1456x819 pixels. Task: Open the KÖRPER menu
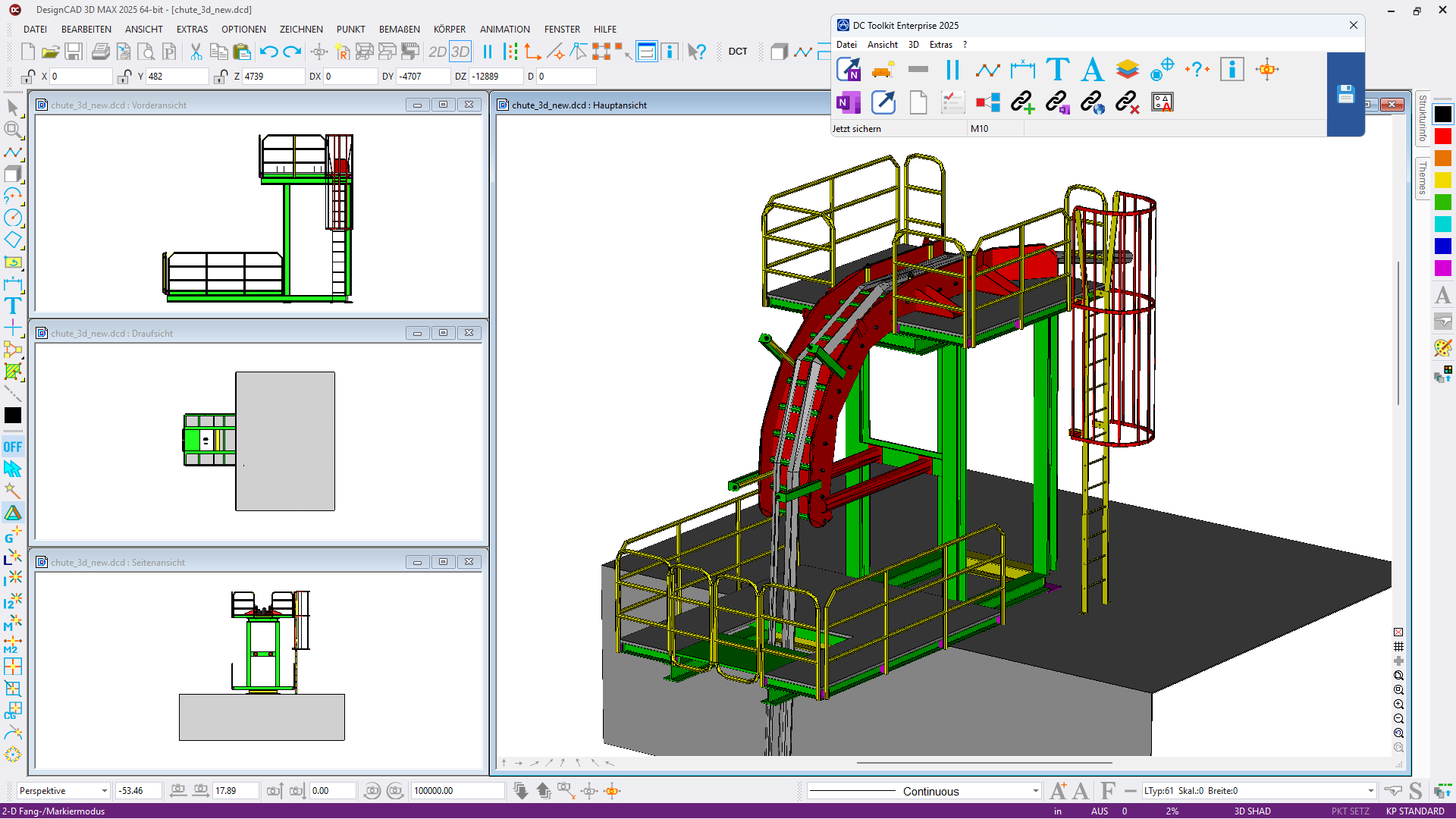pyautogui.click(x=449, y=29)
